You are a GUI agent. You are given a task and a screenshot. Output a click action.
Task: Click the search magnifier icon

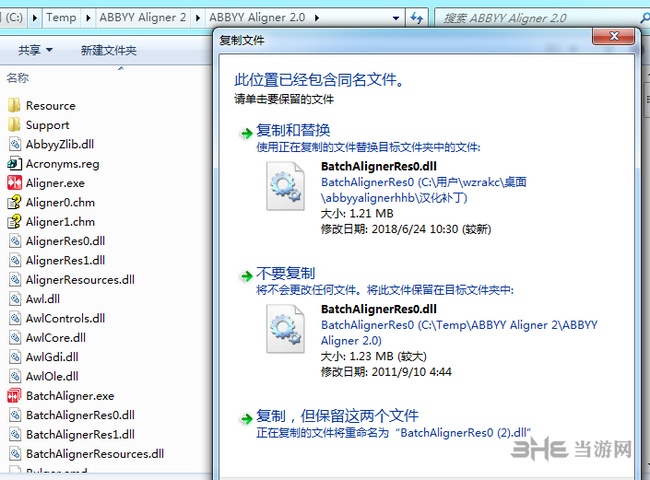[x=645, y=18]
